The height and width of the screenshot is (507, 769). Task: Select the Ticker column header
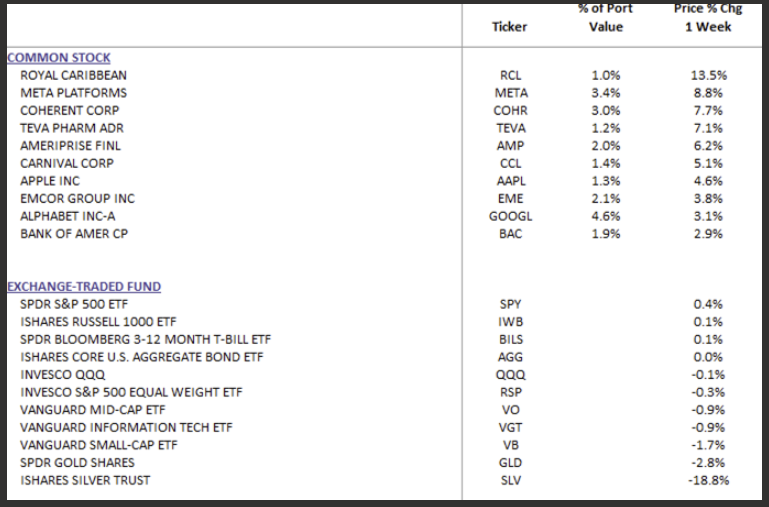(510, 27)
